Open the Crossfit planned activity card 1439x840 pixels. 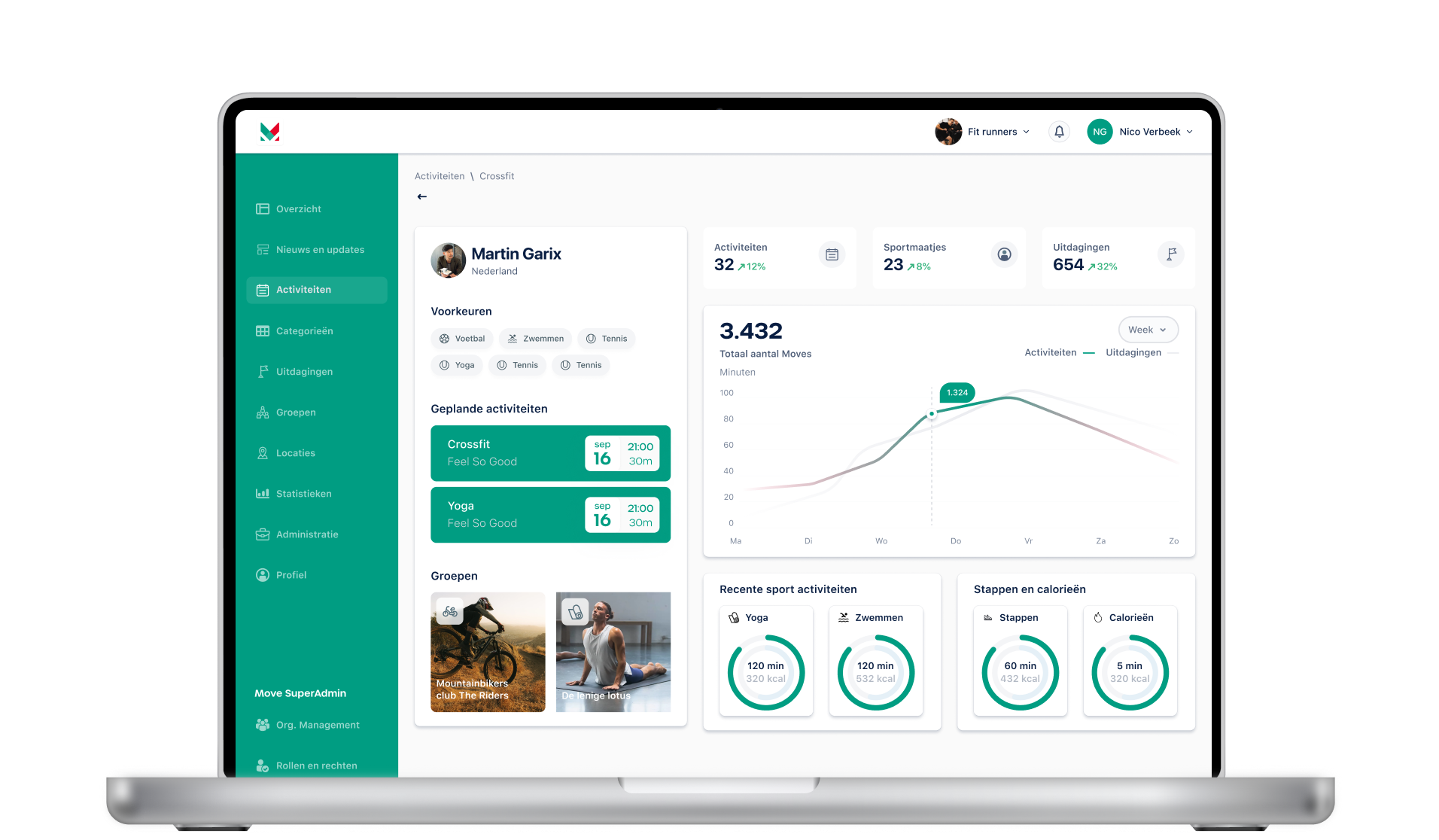point(512,453)
